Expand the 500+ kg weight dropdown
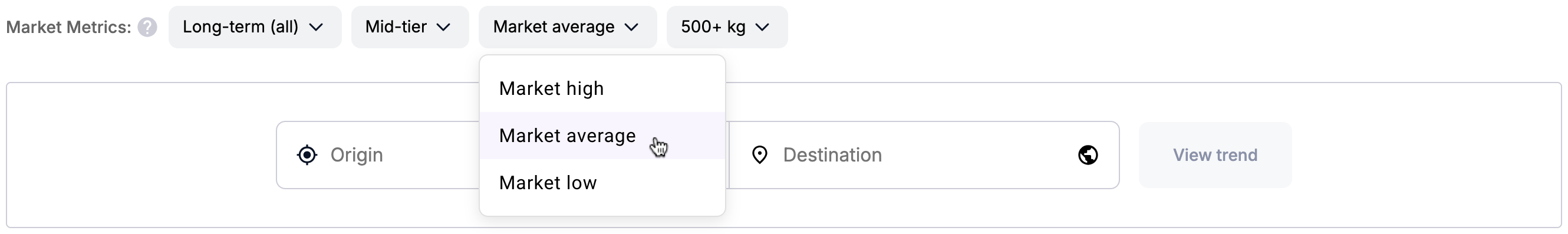Screen dimensions: 1568x234 pyautogui.click(x=727, y=27)
